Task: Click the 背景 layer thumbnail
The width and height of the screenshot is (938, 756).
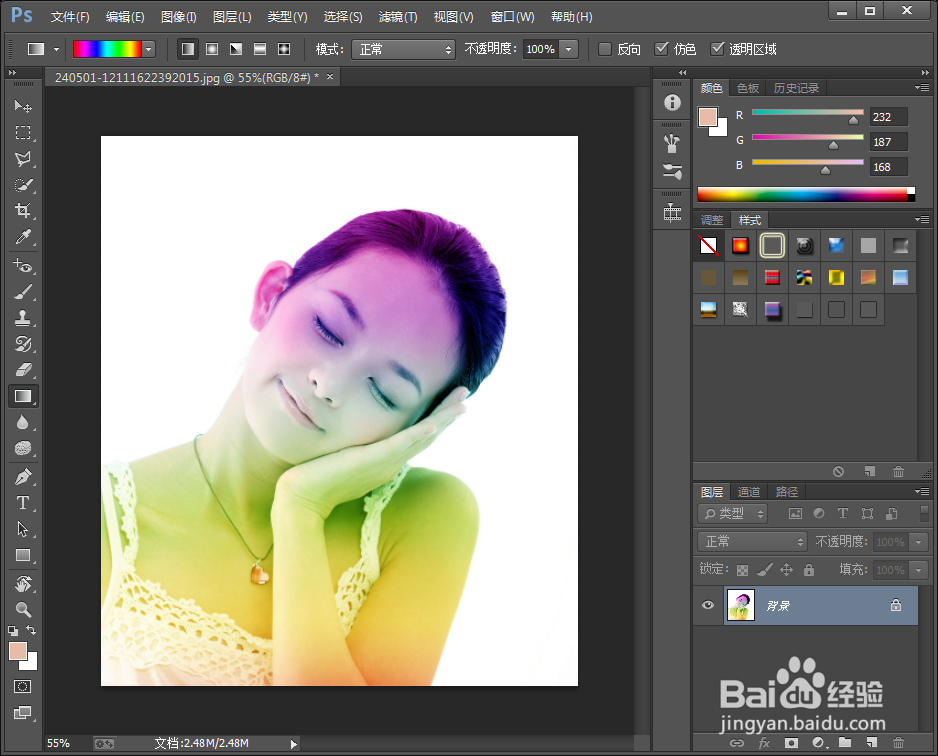Action: (x=741, y=605)
